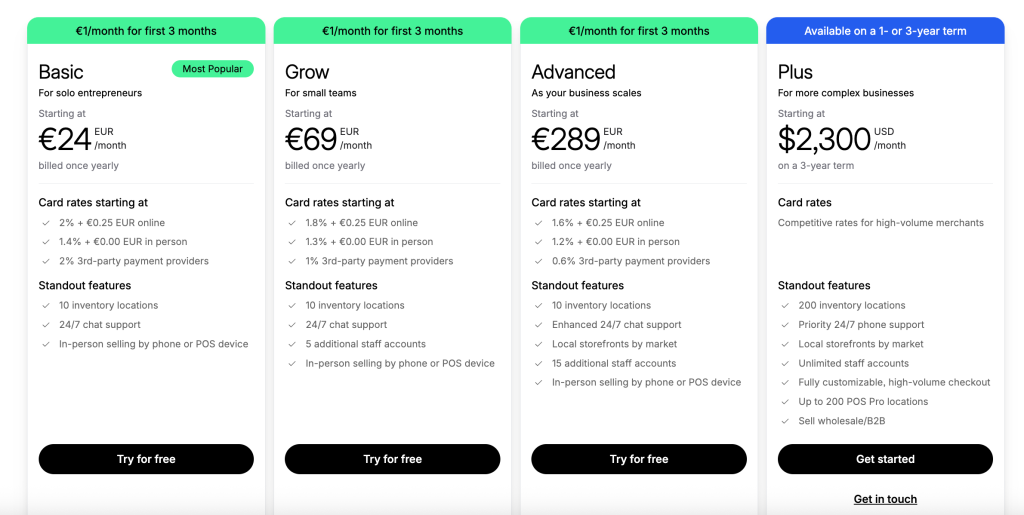1024x515 pixels.
Task: Start free trial of Advanced plan
Action: point(639,459)
